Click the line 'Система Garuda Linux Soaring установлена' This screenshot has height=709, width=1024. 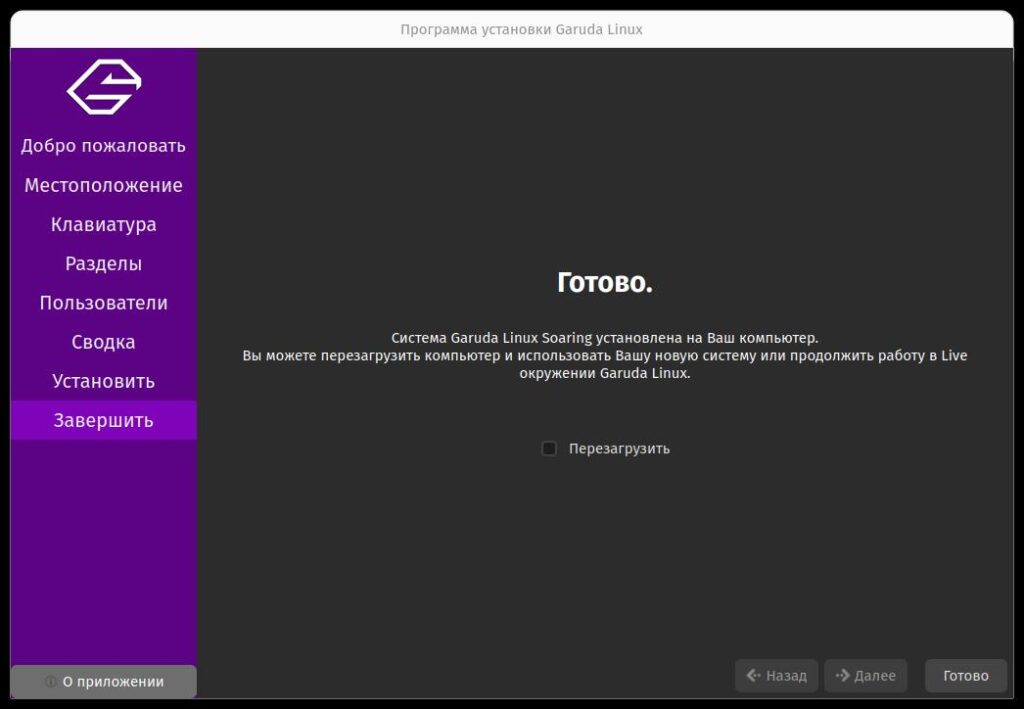(605, 338)
